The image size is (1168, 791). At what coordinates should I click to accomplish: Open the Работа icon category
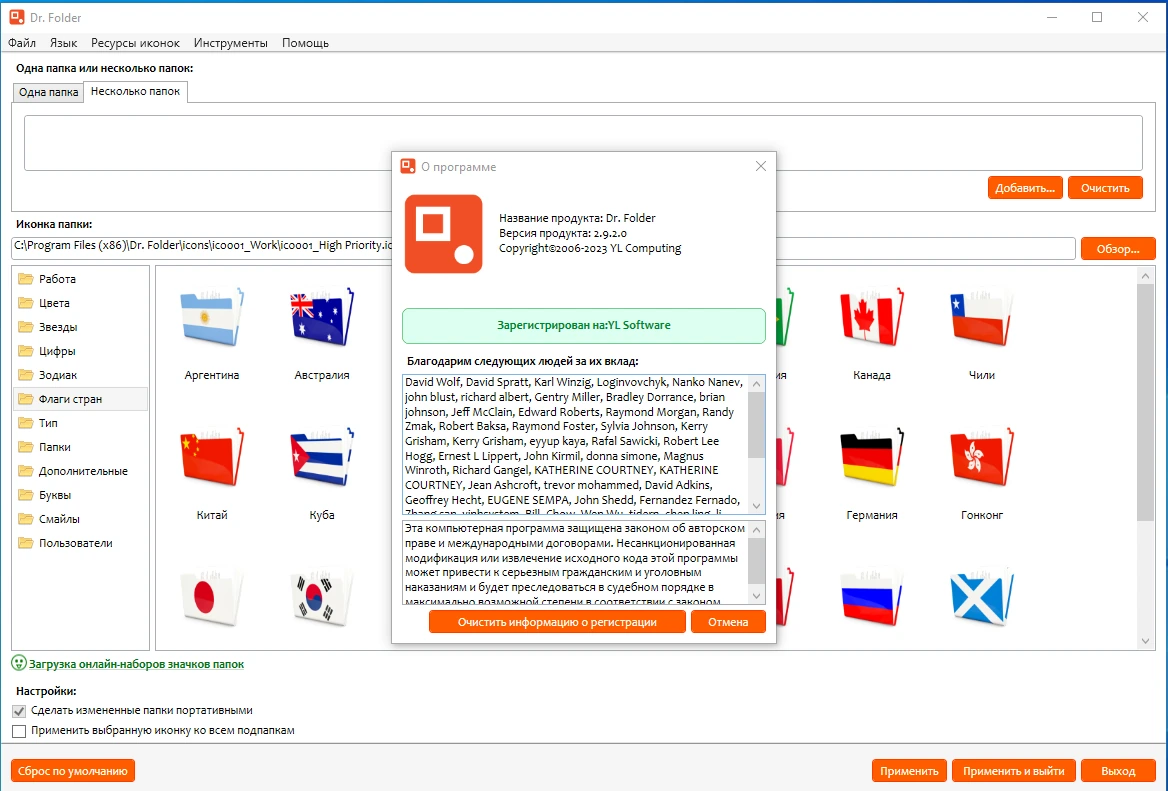pyautogui.click(x=80, y=279)
